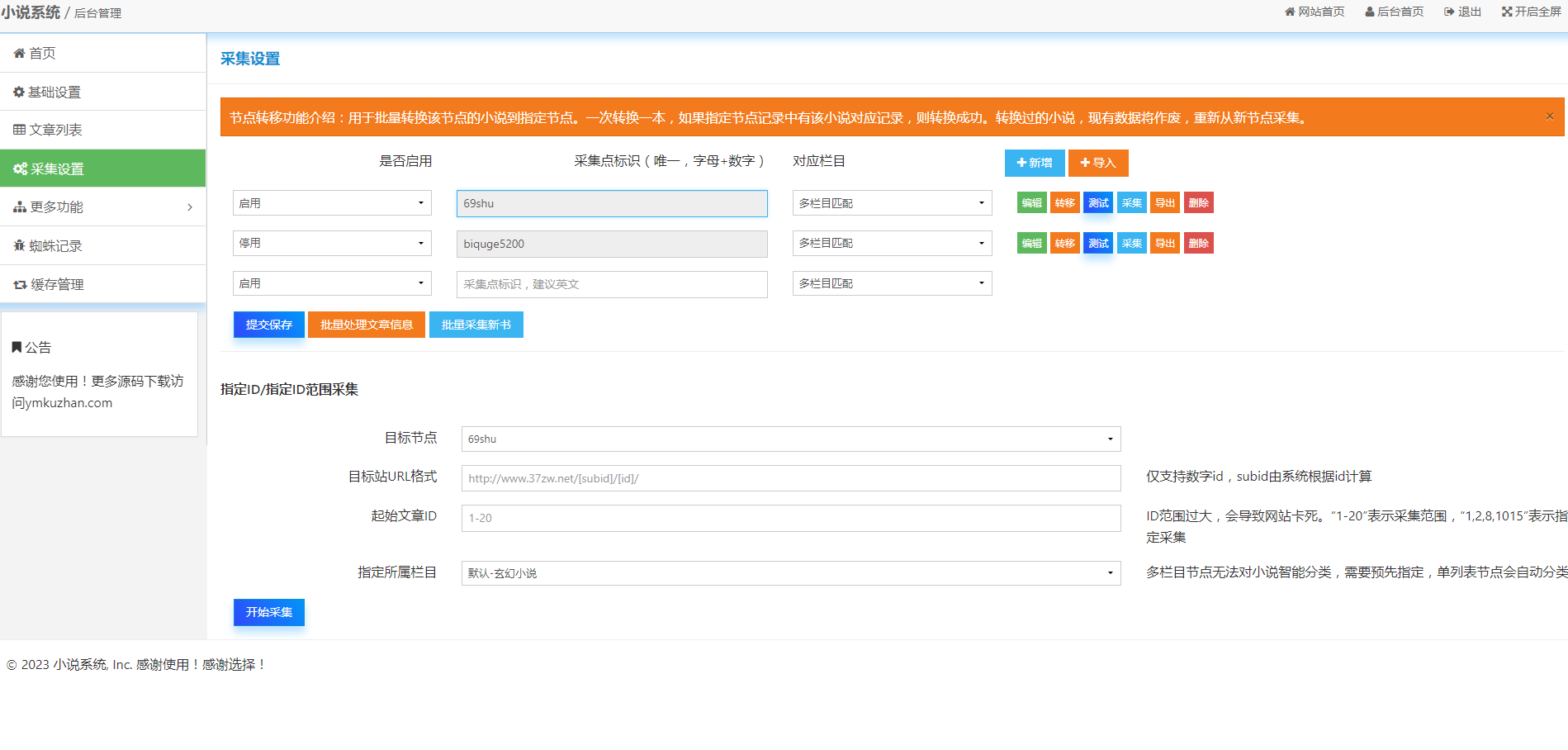The height and width of the screenshot is (750, 1568).
Task: Click 编辑 button for 69shu row
Action: [x=1032, y=203]
